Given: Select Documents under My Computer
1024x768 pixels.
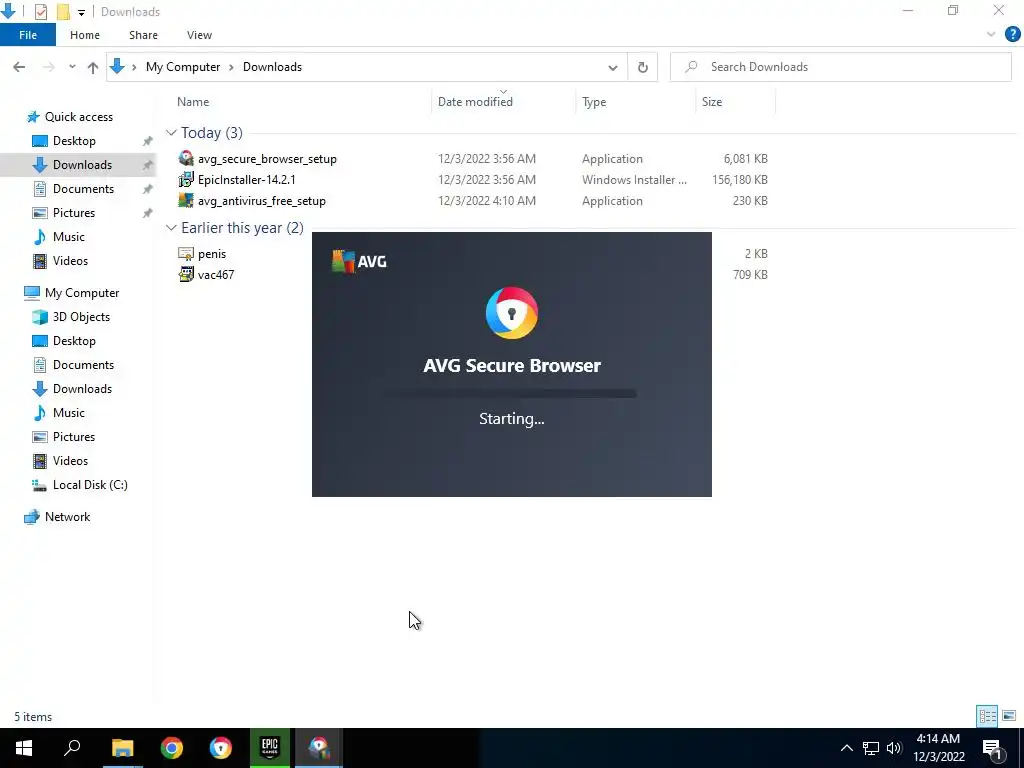Looking at the screenshot, I should coord(83,365).
